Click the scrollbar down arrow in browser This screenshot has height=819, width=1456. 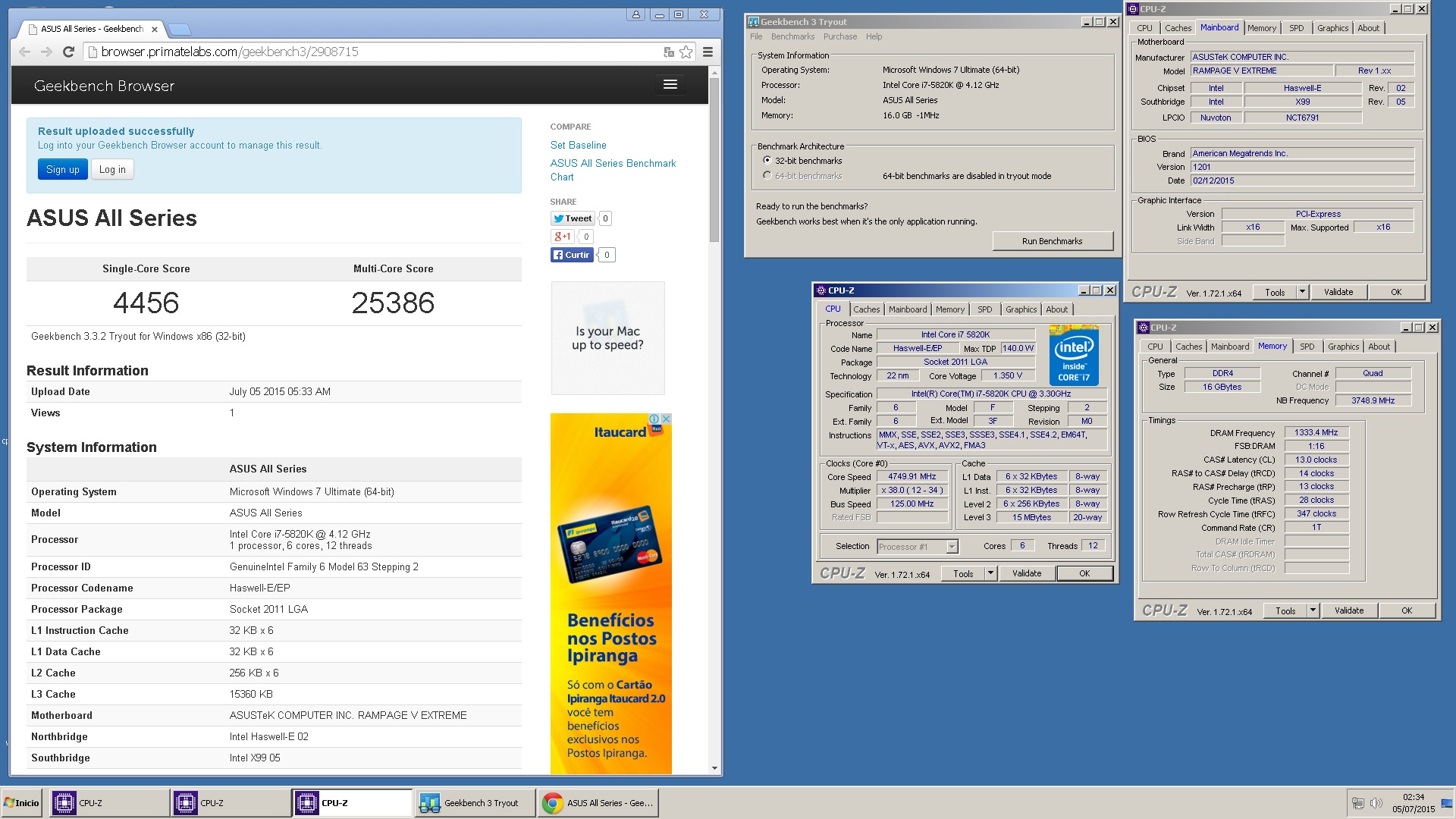(x=714, y=768)
